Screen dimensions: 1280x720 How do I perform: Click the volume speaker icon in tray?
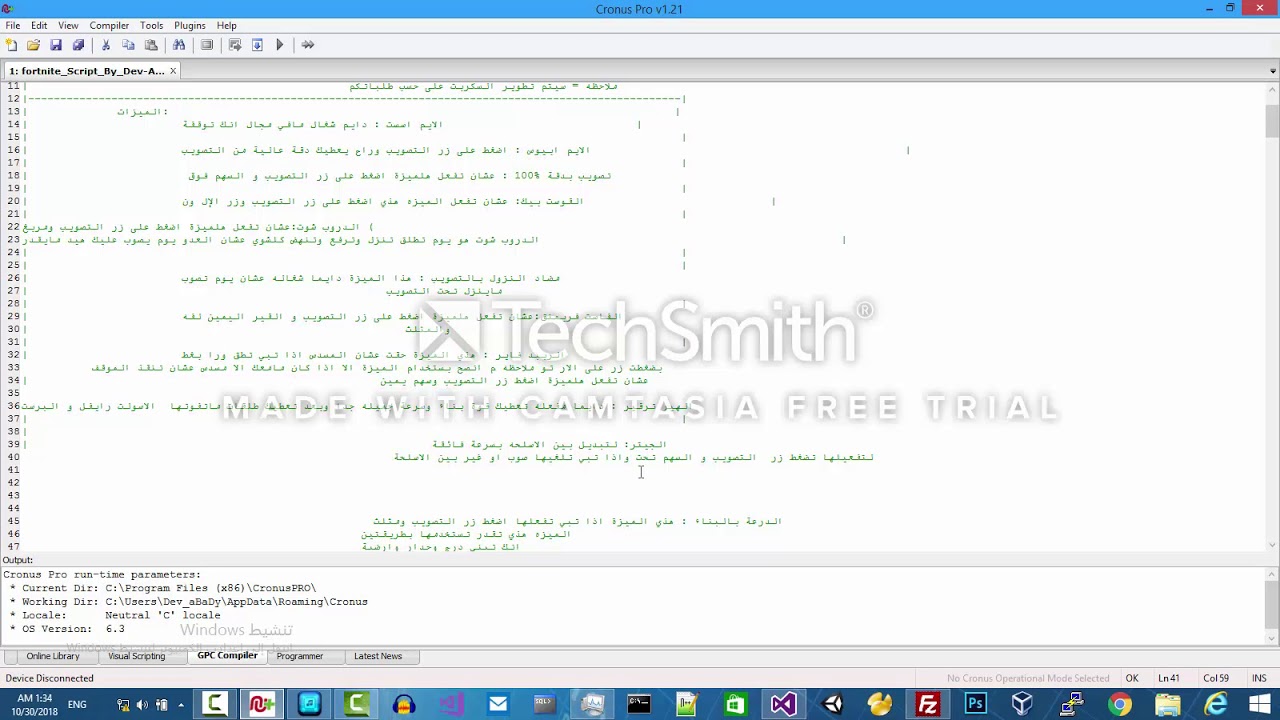tap(141, 705)
